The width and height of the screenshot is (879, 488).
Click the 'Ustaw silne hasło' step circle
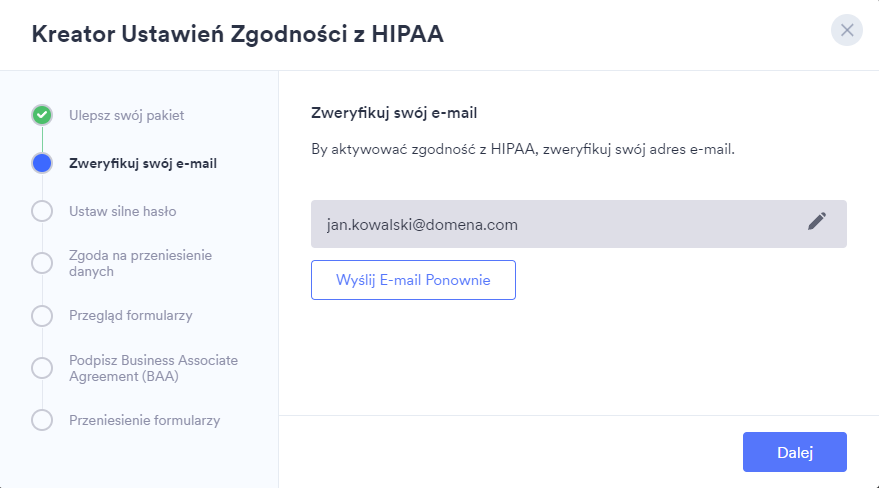click(42, 211)
